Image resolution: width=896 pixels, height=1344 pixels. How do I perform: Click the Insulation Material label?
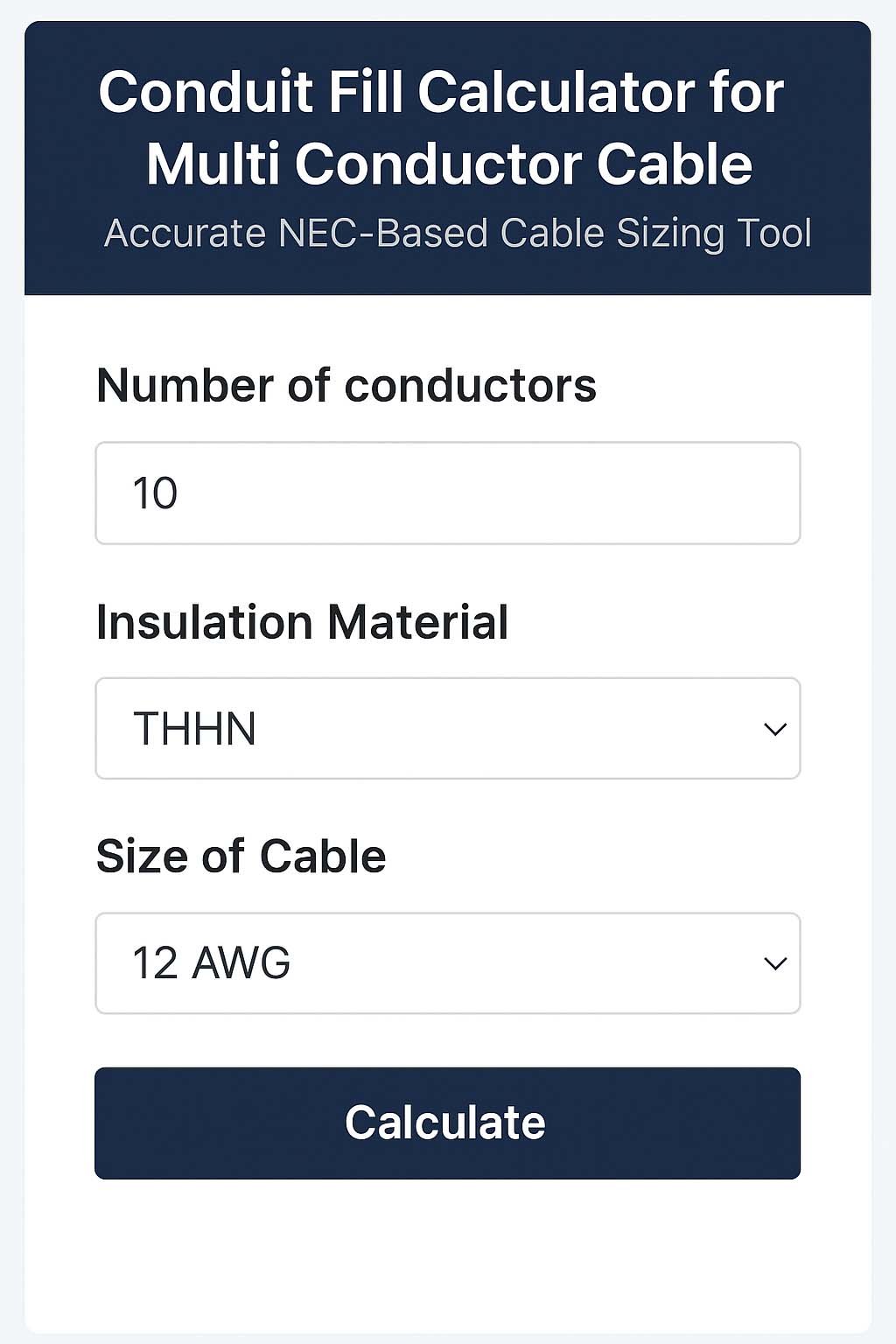[303, 621]
